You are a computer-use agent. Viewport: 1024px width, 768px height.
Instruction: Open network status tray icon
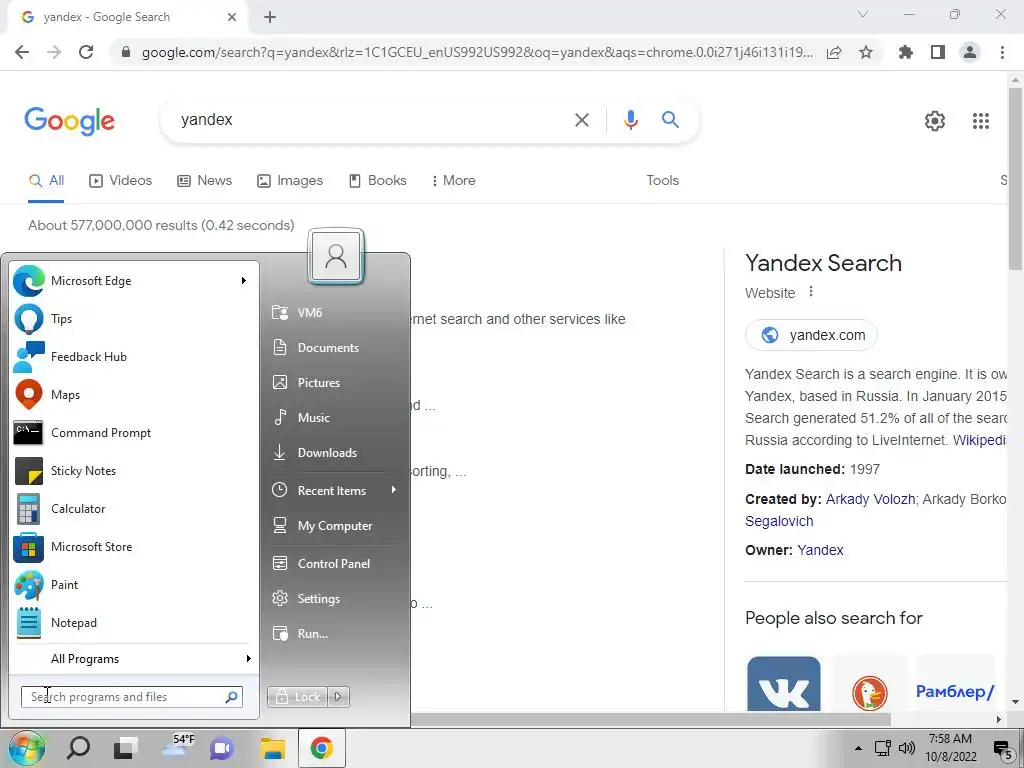883,748
